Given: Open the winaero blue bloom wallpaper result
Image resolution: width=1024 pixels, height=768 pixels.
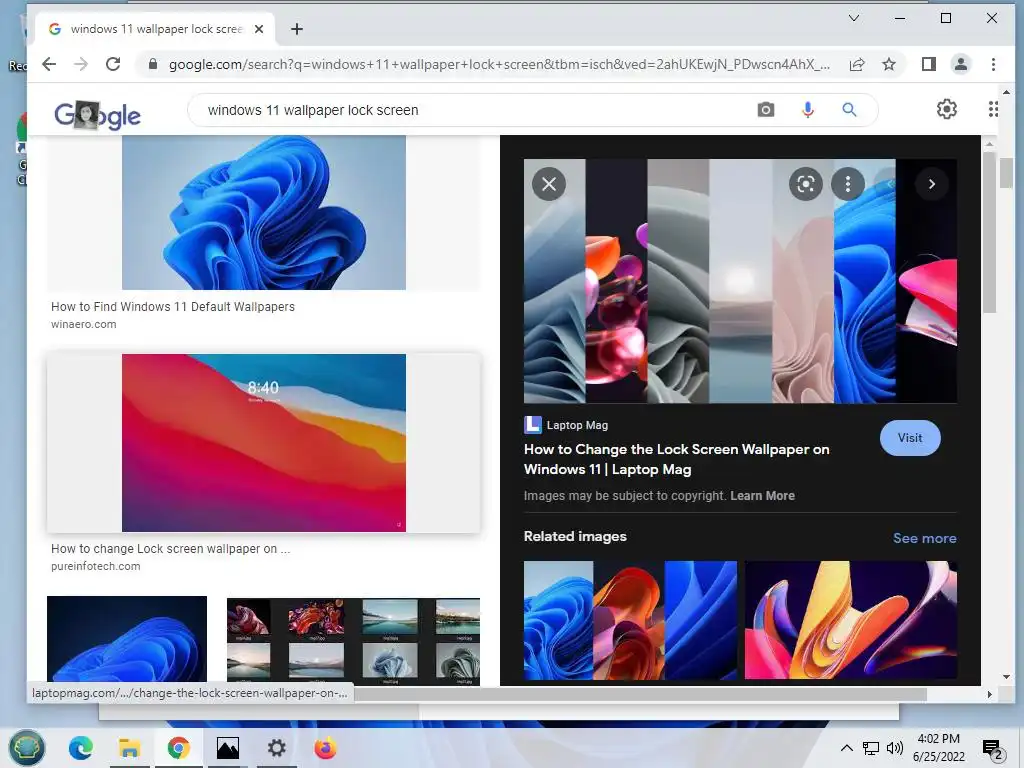Looking at the screenshot, I should 264,212.
